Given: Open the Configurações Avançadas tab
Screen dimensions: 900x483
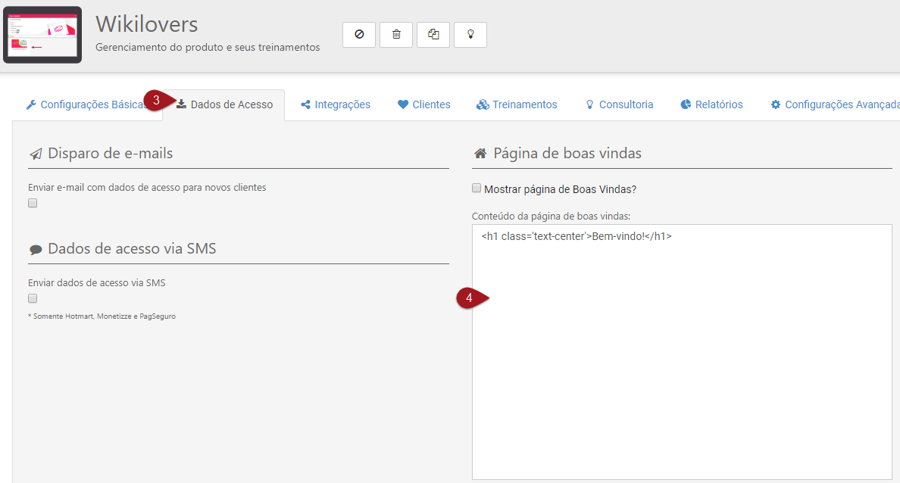Looking at the screenshot, I should 835,104.
